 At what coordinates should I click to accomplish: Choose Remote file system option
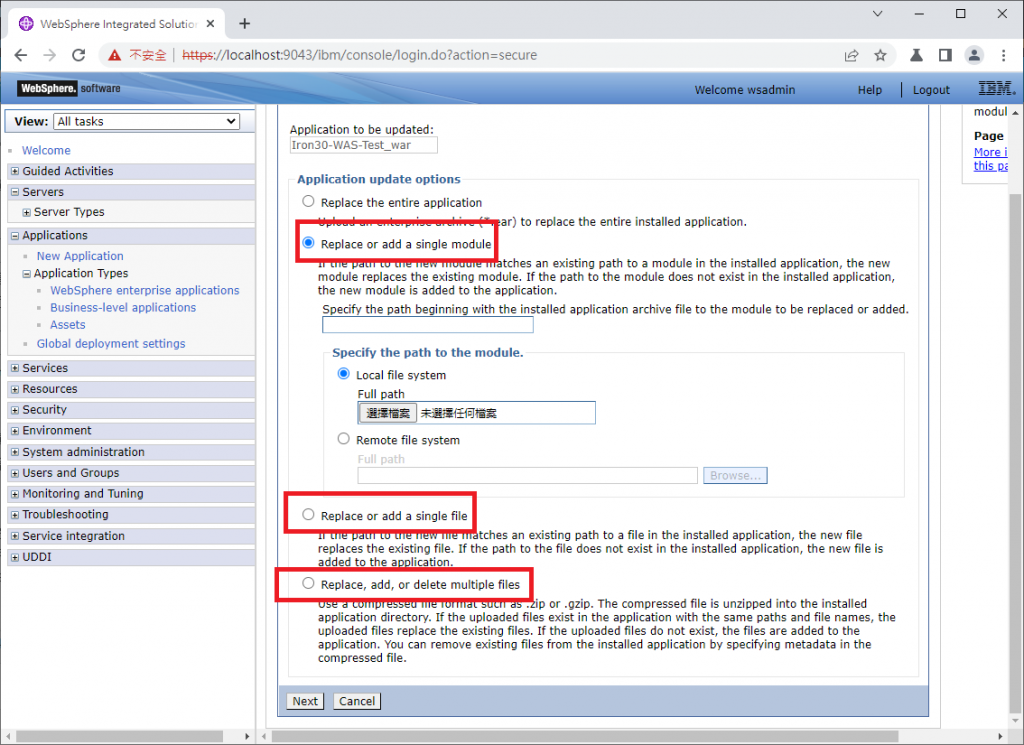(x=344, y=439)
